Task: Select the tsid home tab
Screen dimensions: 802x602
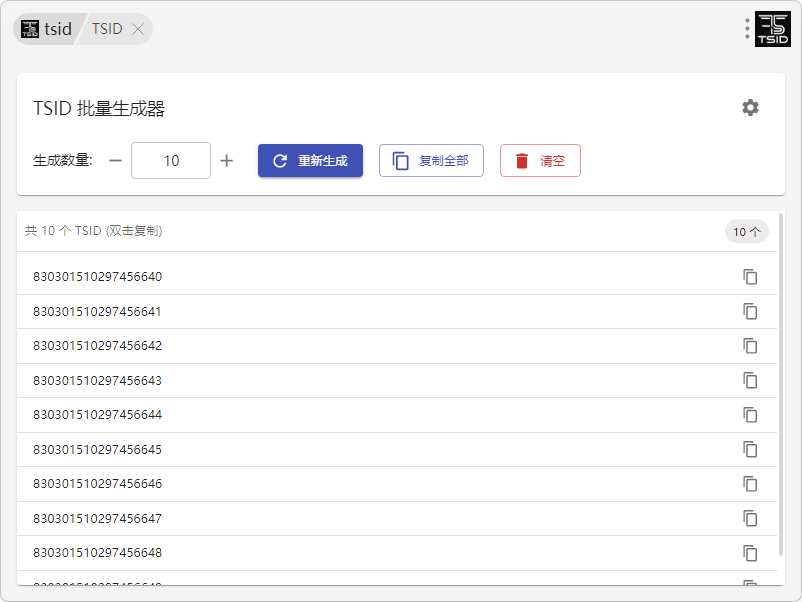Action: (47, 29)
